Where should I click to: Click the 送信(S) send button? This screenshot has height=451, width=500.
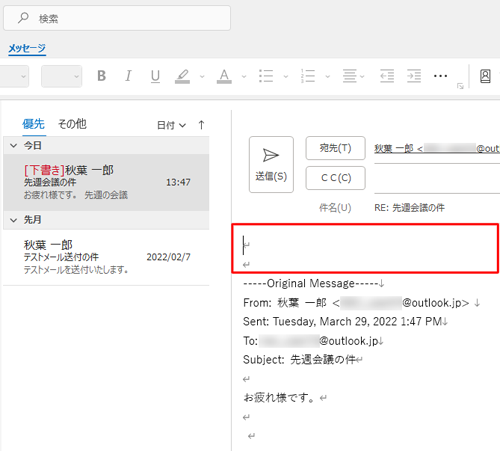pos(271,164)
